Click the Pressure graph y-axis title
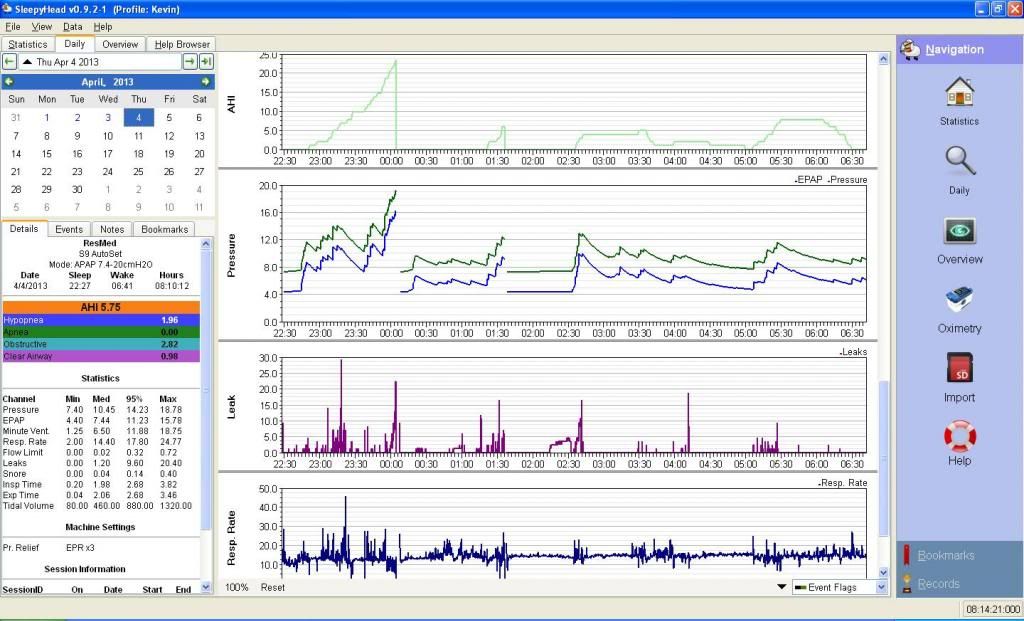Image resolution: width=1024 pixels, height=621 pixels. (x=231, y=255)
